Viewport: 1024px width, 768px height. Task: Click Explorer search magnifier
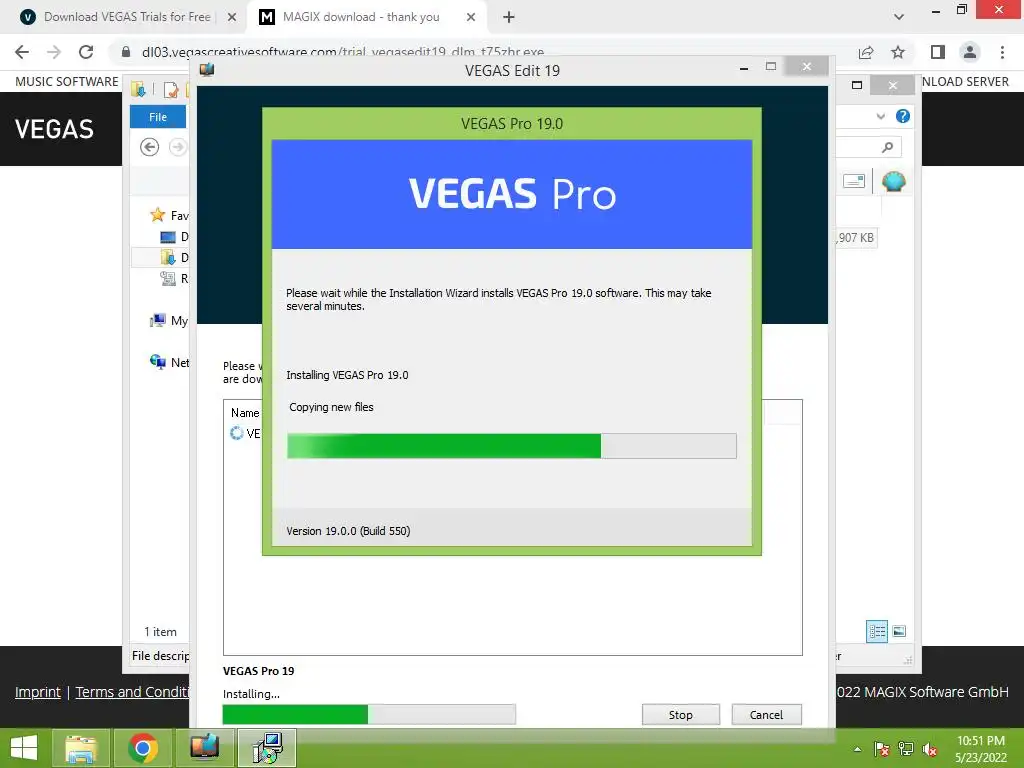coord(888,147)
